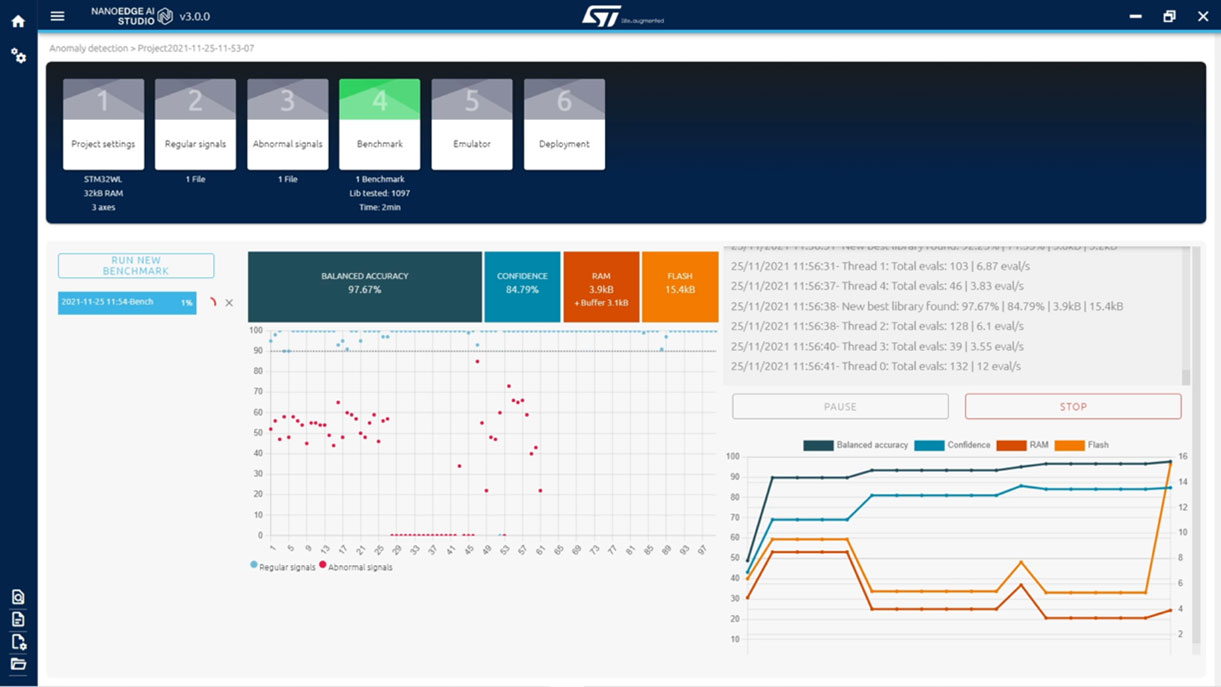The width and height of the screenshot is (1221, 687).
Task: Click the red progress arc beside the benchmark entry
Action: (x=214, y=302)
